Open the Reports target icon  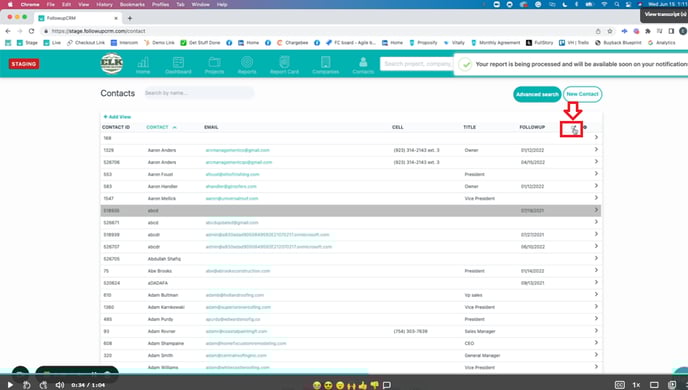(x=247, y=65)
